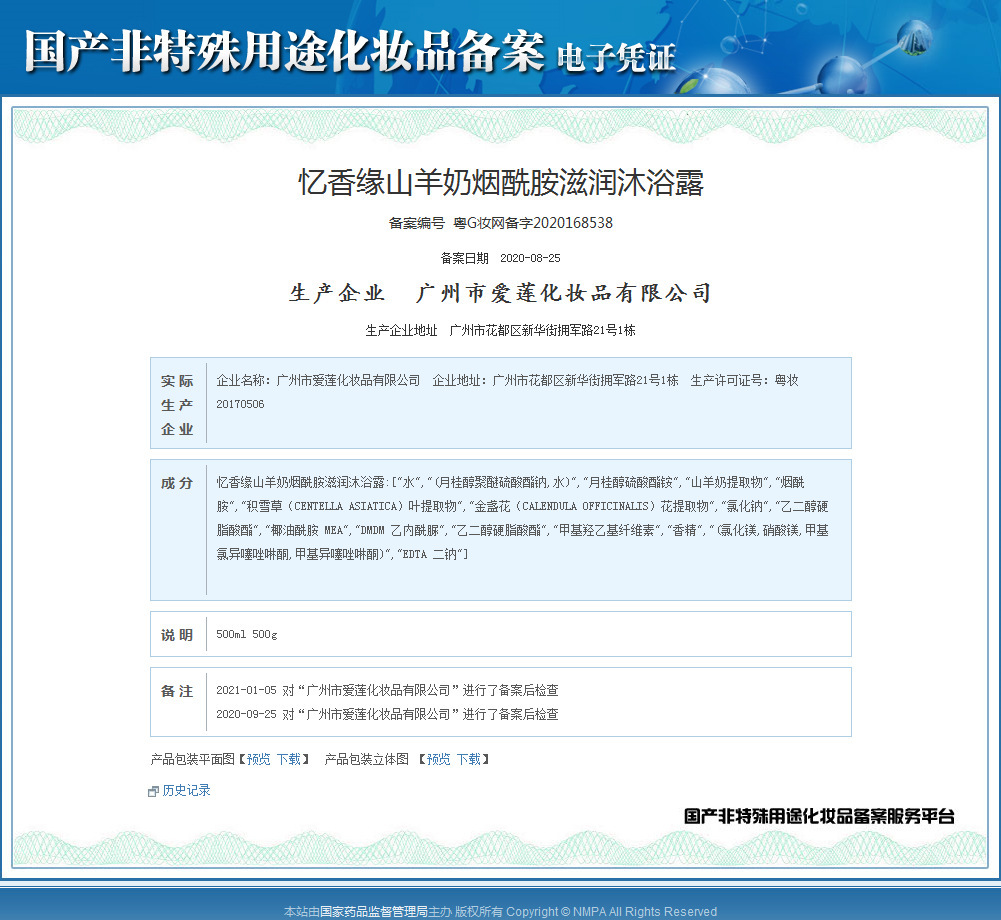This screenshot has width=1001, height=920.
Task: Click the product title 忆香缘山羊奶烟酰胺滋润沐浴露
Action: point(501,183)
